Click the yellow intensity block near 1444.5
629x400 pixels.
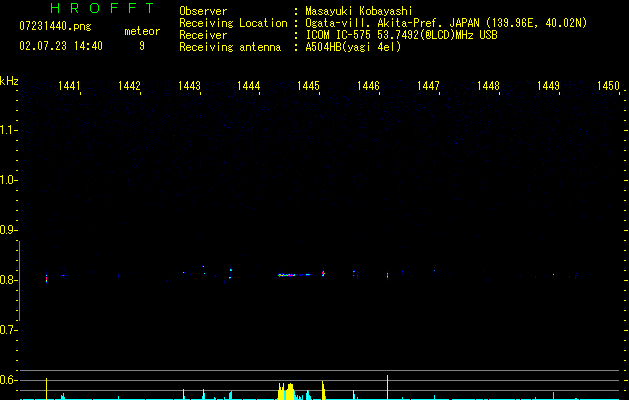point(286,391)
